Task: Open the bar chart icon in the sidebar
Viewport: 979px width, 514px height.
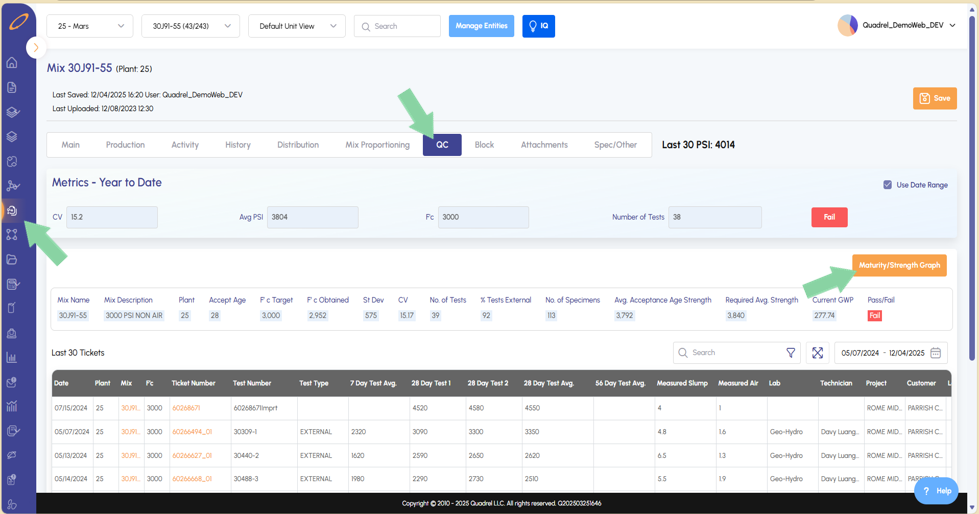Action: (x=12, y=357)
